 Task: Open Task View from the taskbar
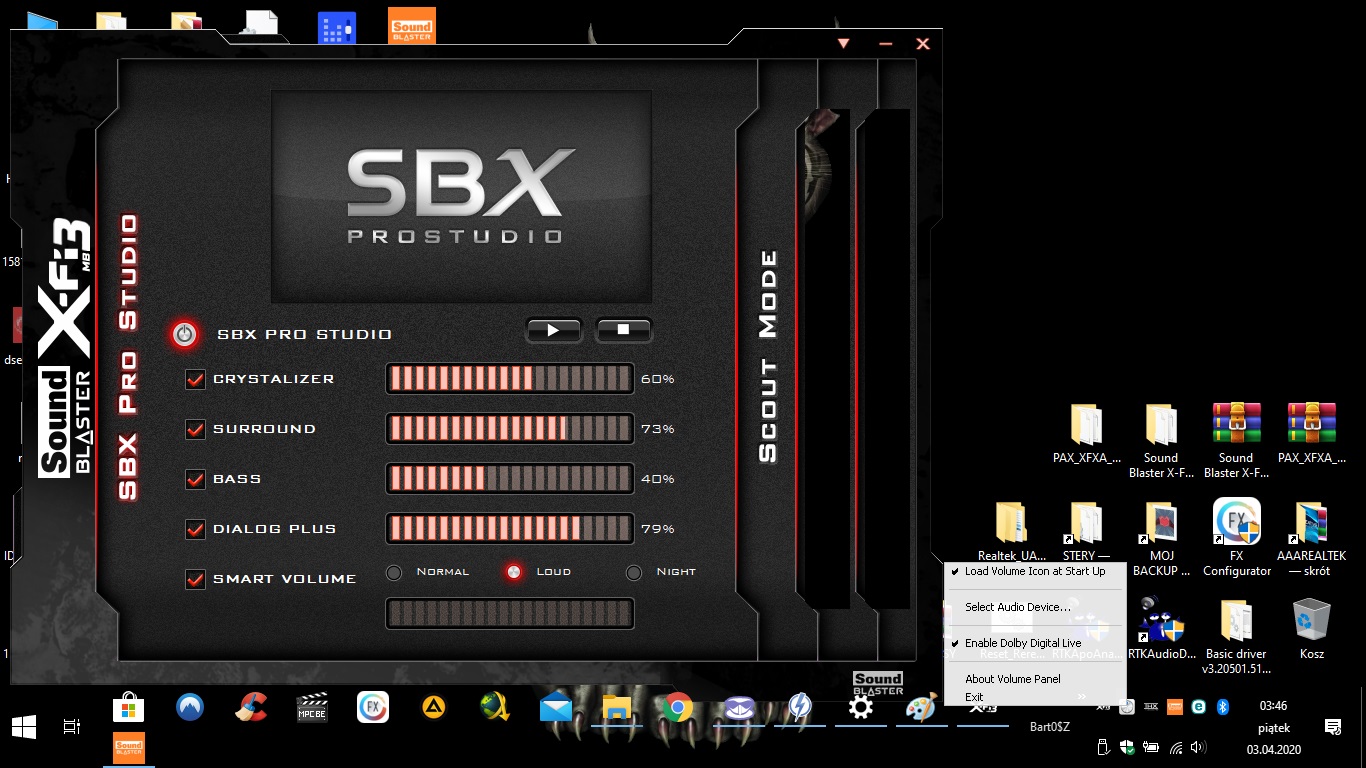click(72, 726)
